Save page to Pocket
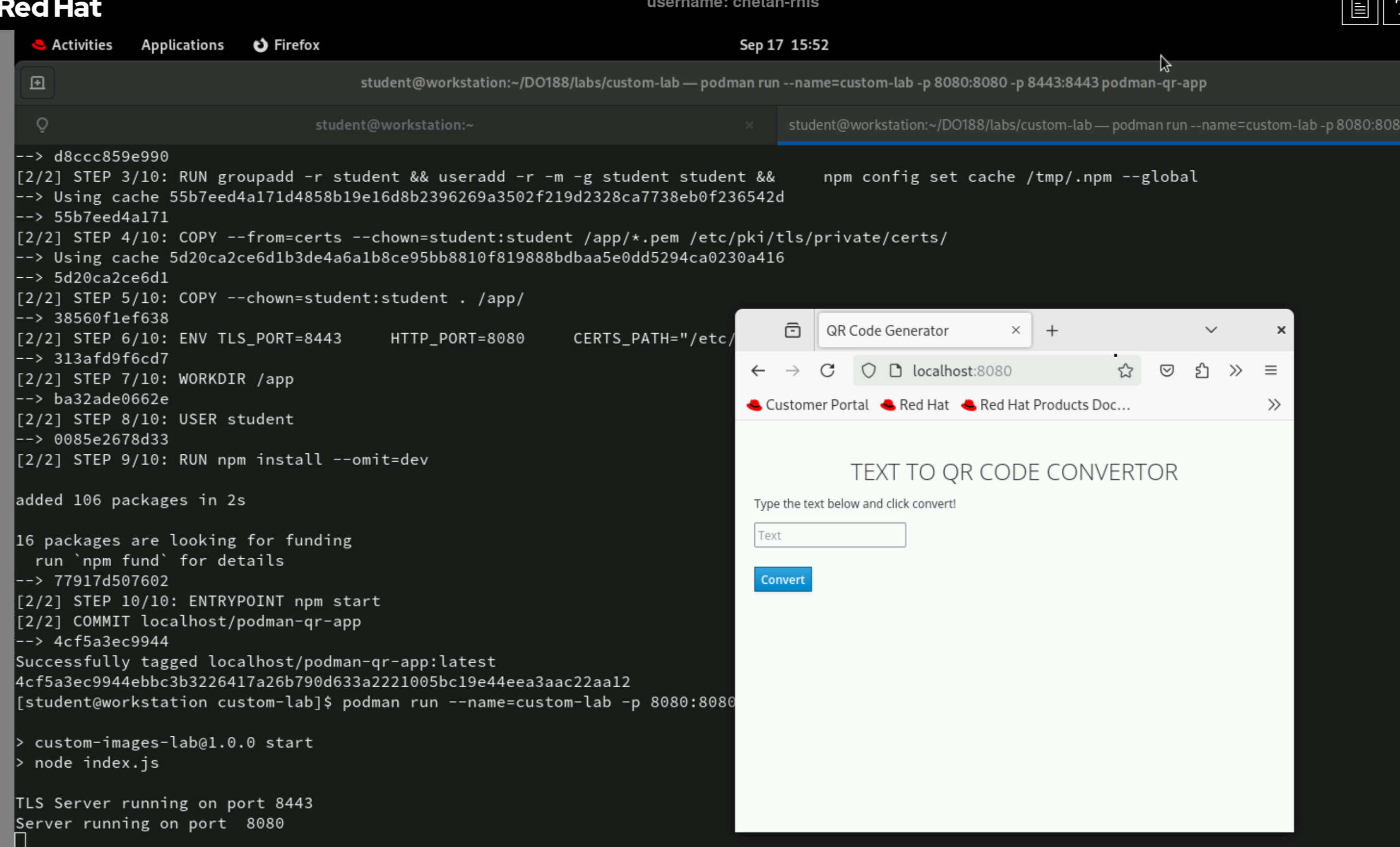 tap(1167, 371)
